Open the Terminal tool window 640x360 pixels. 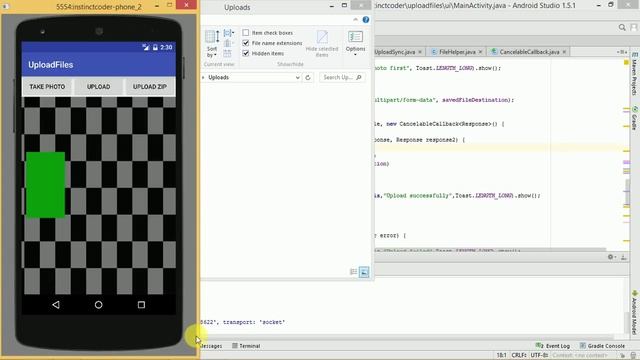tap(246, 346)
